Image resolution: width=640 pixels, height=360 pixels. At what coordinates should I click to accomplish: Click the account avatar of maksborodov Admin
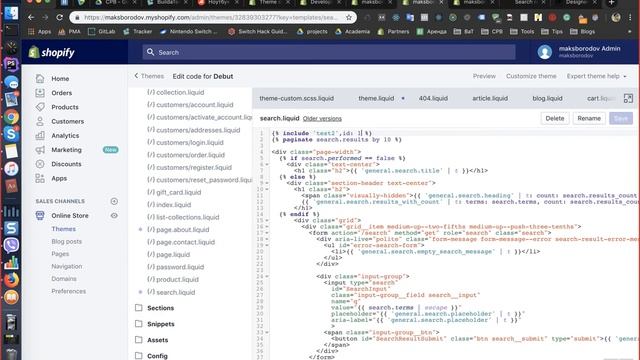click(x=544, y=52)
